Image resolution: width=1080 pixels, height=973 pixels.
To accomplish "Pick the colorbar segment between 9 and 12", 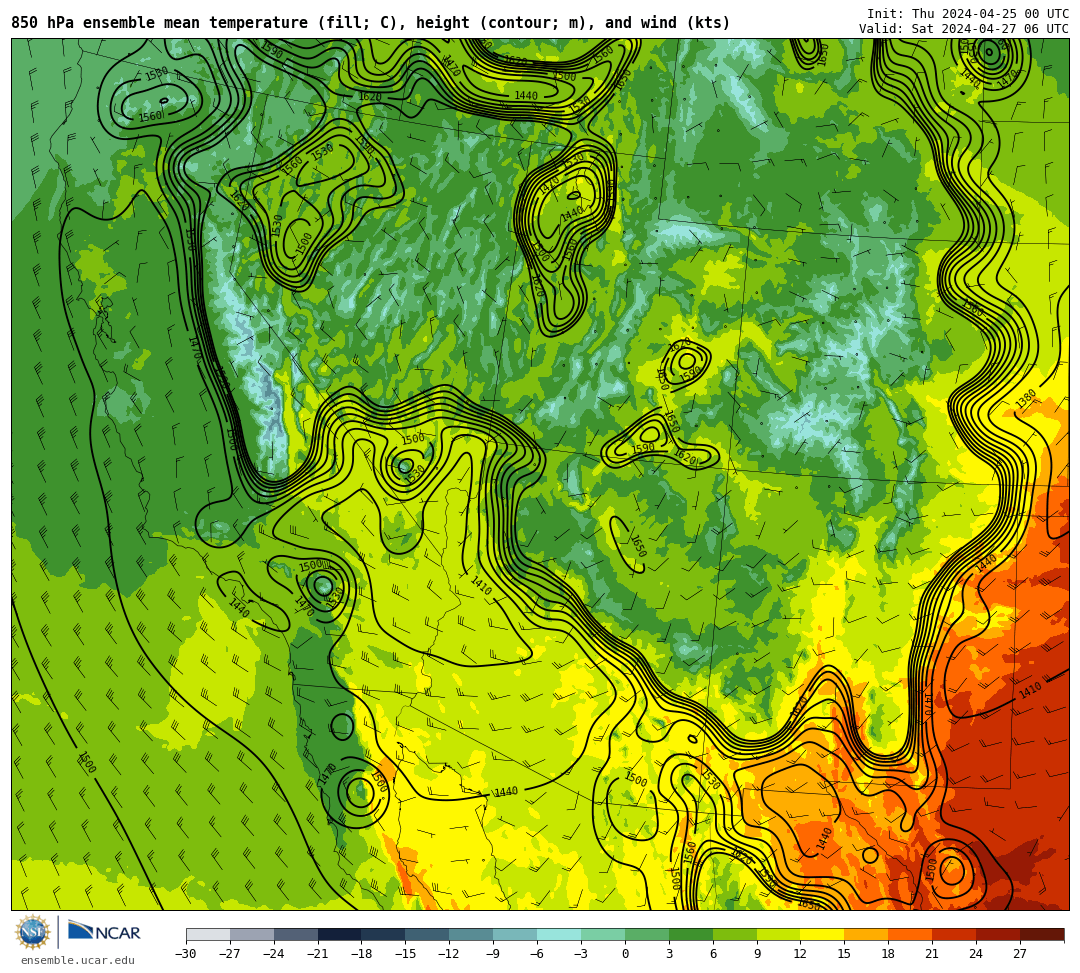I will tap(779, 934).
